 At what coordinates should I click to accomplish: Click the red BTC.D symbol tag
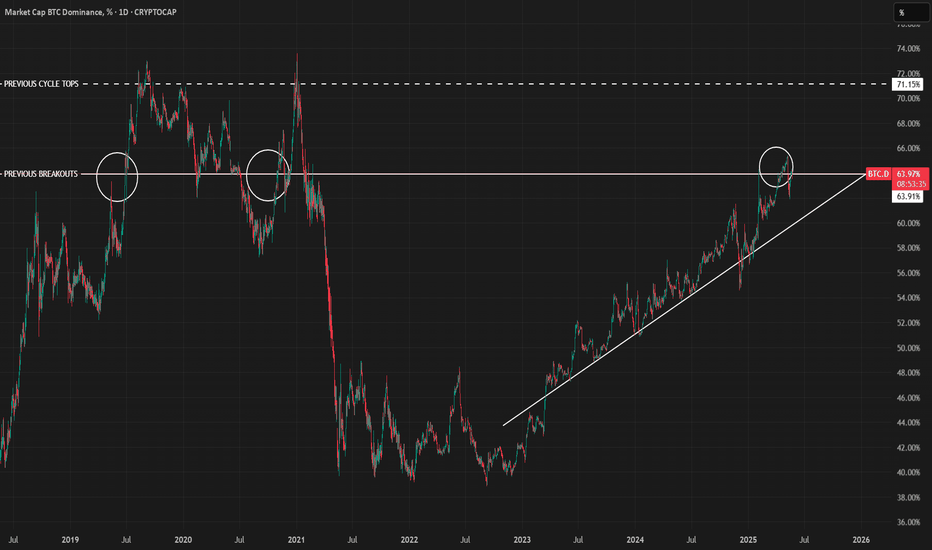click(878, 174)
